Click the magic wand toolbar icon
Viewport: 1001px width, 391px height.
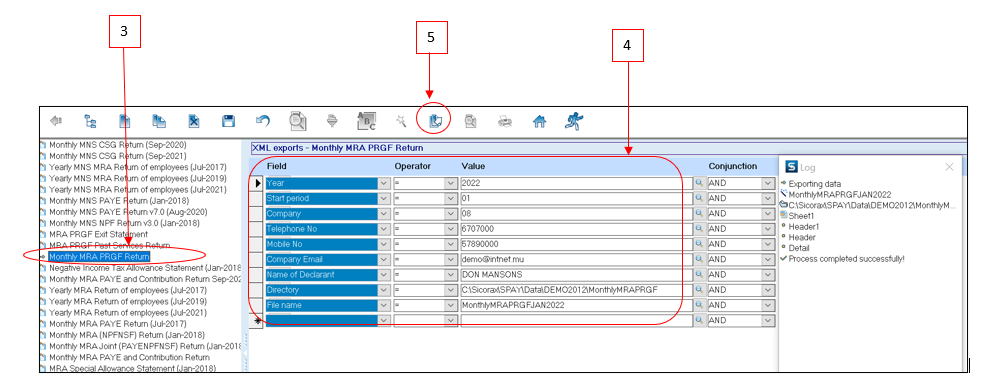coord(401,120)
